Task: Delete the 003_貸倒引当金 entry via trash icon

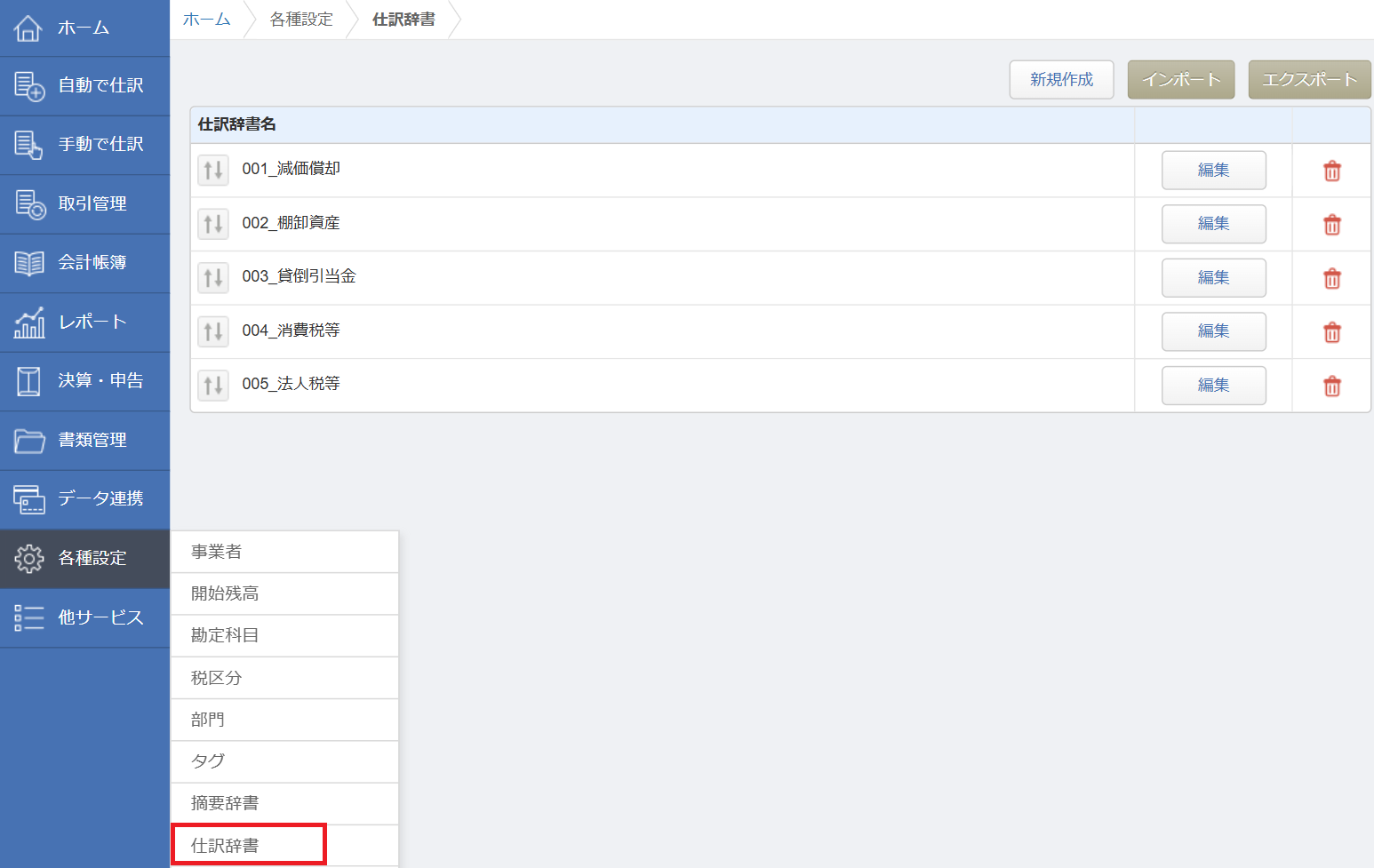Action: (1331, 278)
